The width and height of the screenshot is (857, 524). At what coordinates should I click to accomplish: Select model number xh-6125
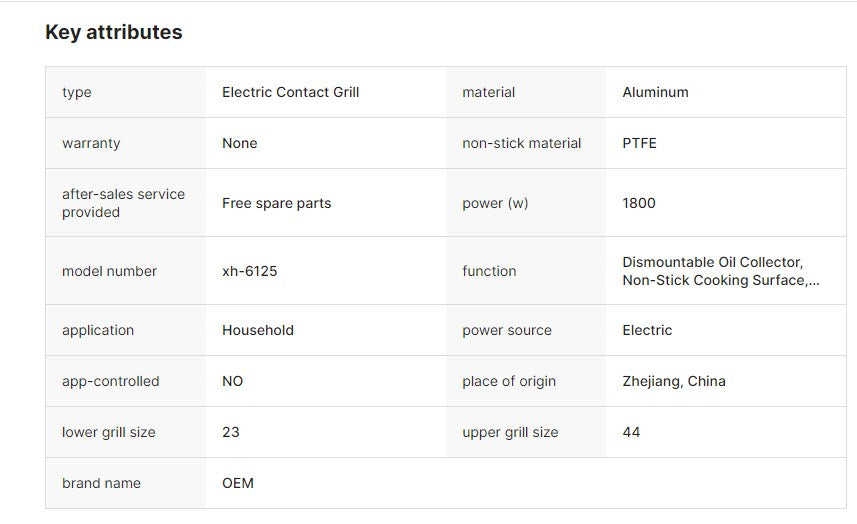(x=249, y=271)
